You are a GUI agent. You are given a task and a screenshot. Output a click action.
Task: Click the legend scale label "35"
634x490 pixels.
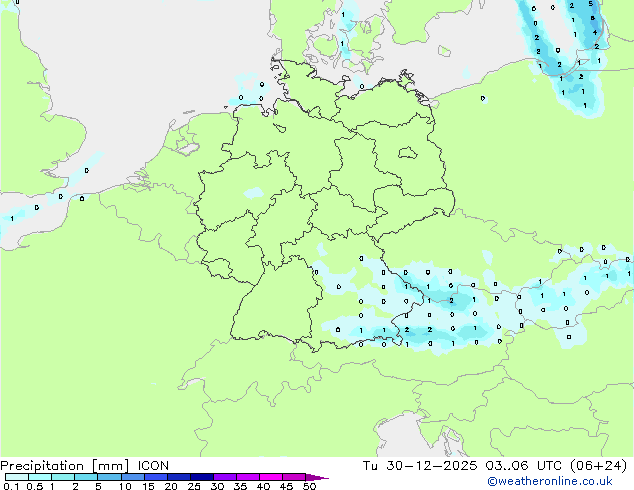point(240,486)
